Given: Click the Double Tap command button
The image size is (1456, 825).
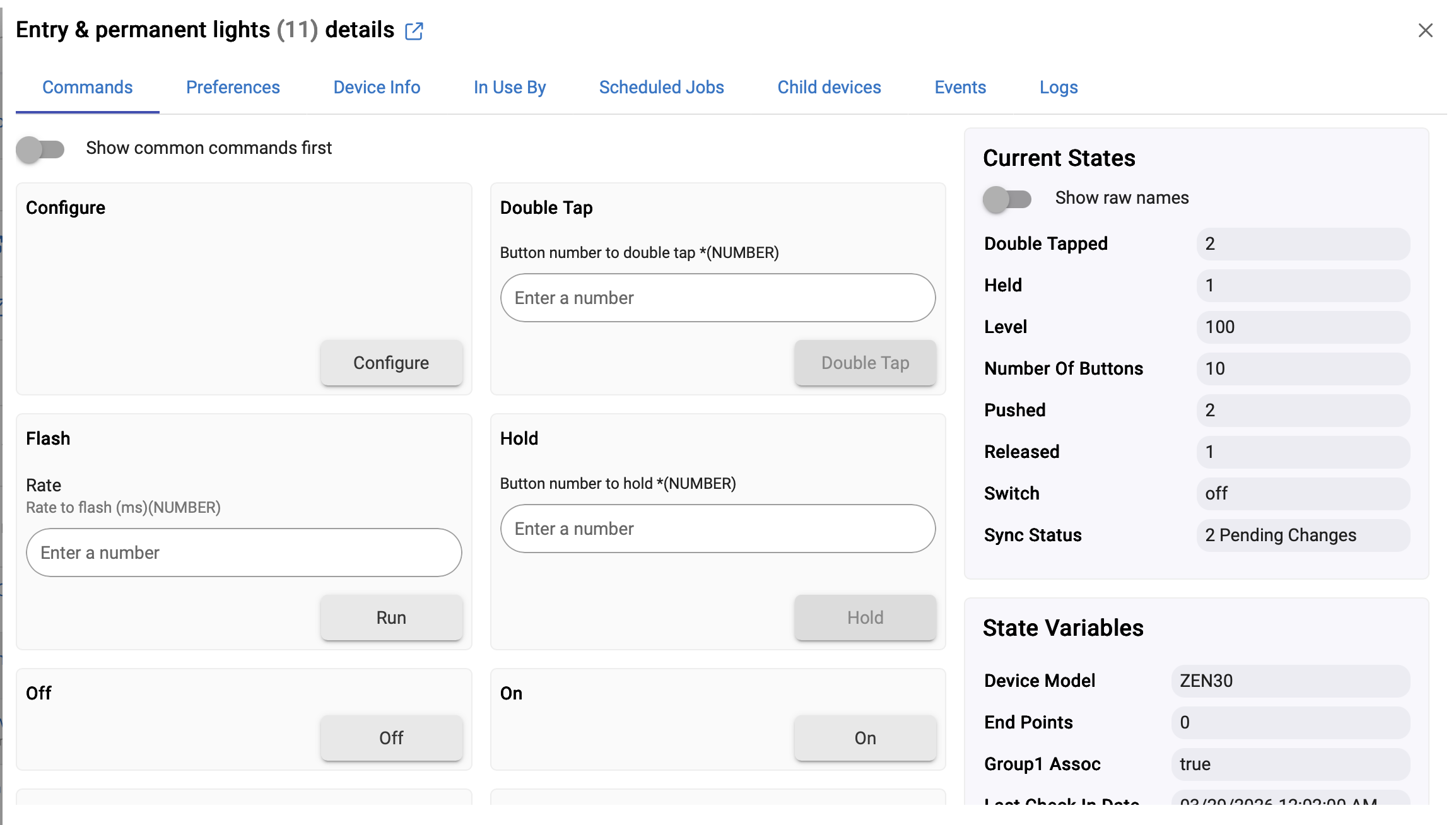Looking at the screenshot, I should (x=865, y=363).
